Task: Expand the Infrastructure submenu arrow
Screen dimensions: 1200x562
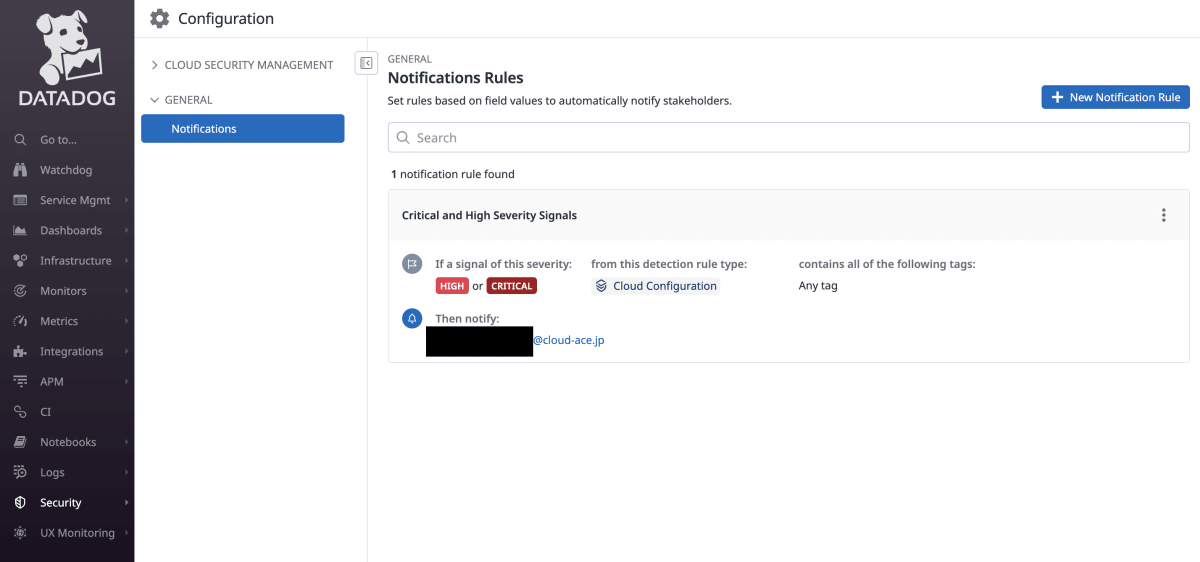Action: pos(127,261)
